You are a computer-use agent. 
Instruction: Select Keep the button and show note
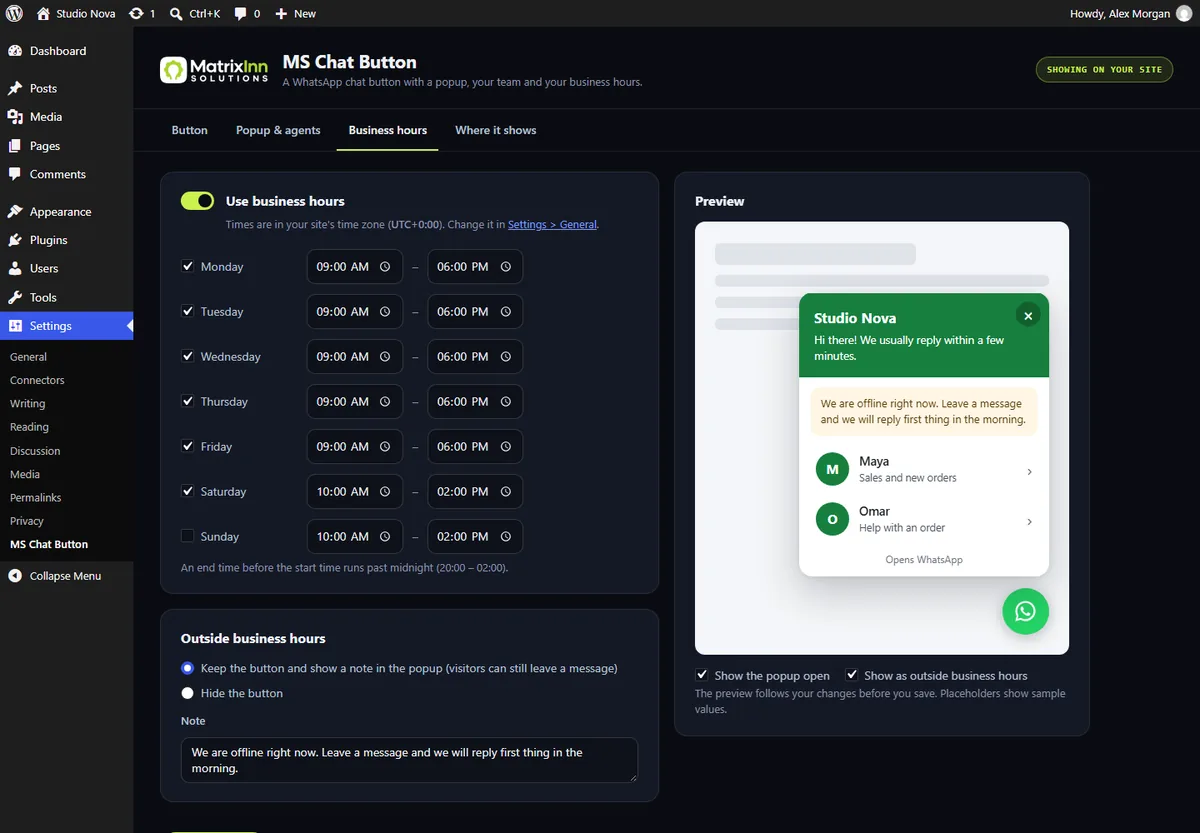[x=187, y=668]
